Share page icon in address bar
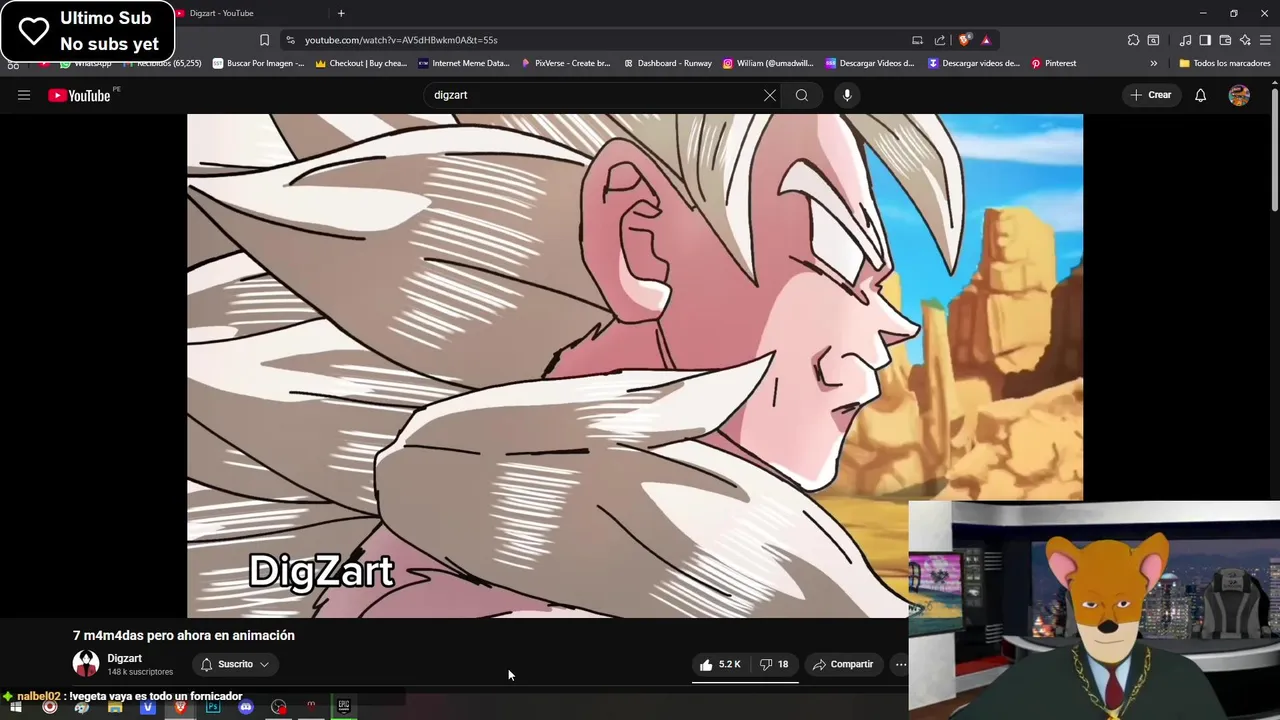This screenshot has width=1280, height=720. 940,40
